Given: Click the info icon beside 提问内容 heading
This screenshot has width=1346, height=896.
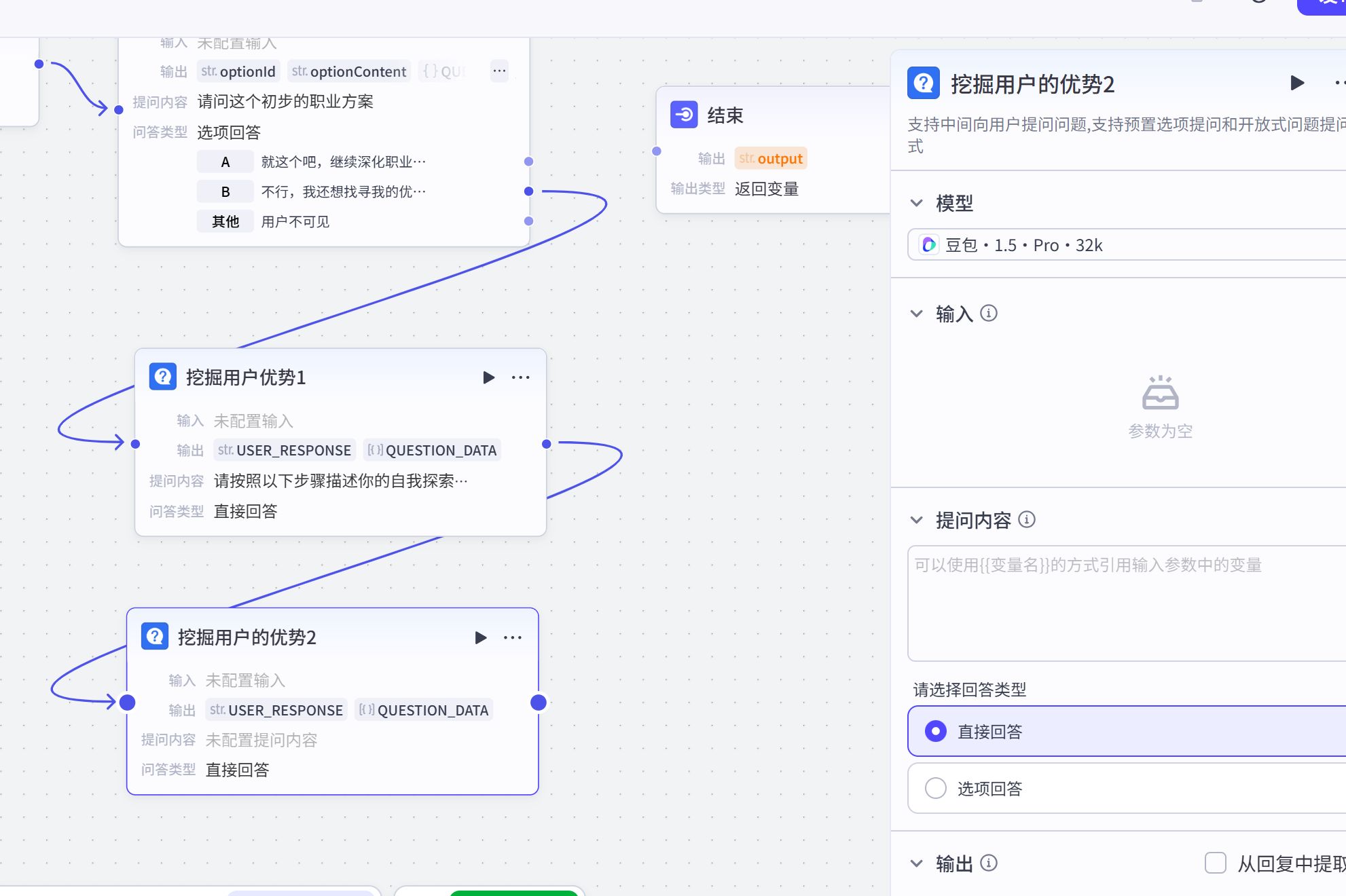Looking at the screenshot, I should pos(1028,519).
